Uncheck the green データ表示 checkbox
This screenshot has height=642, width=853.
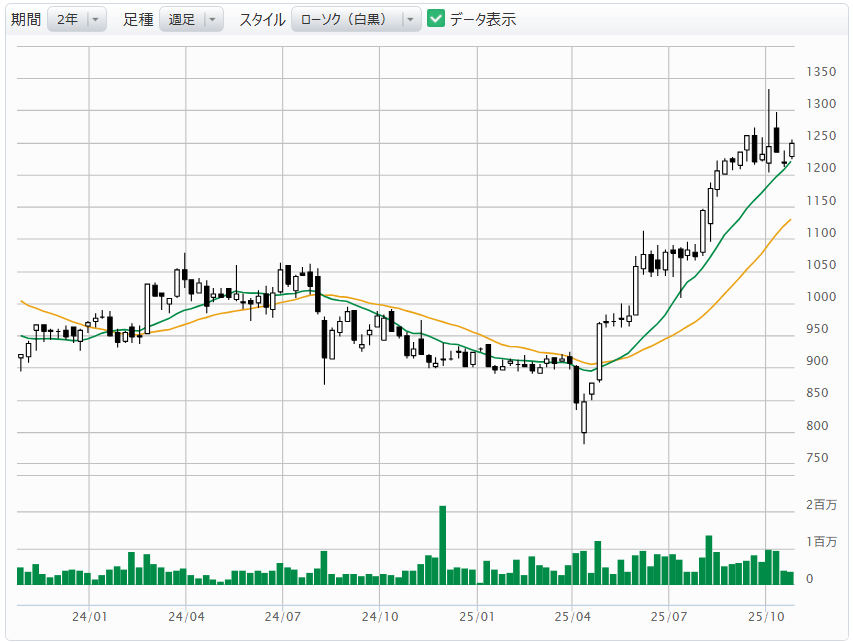click(436, 19)
